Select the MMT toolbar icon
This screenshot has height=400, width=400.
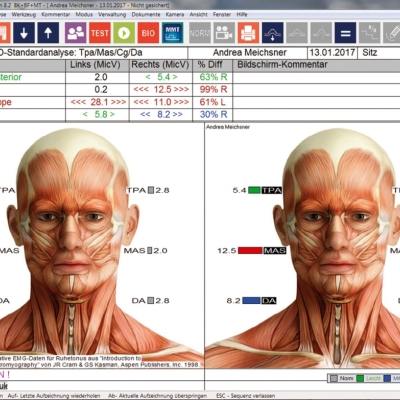pos(173,33)
